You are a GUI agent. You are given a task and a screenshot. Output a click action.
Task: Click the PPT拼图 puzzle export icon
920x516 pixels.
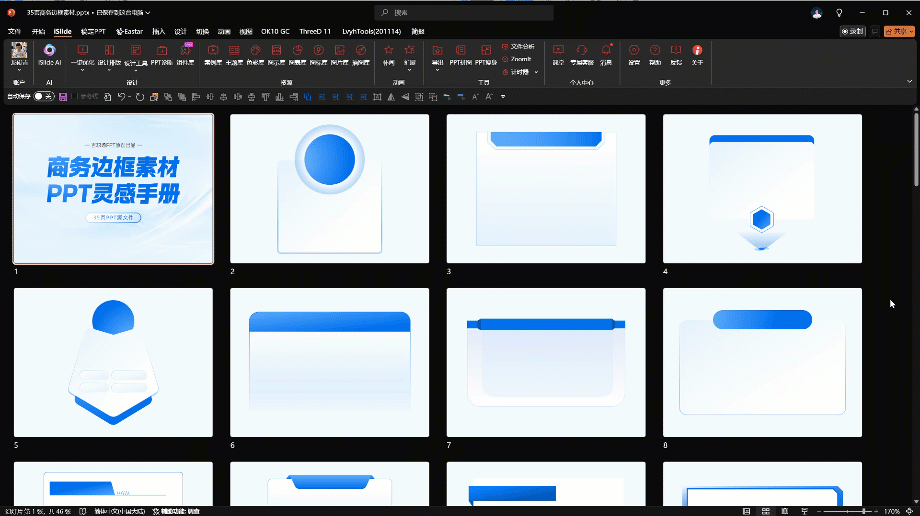461,55
